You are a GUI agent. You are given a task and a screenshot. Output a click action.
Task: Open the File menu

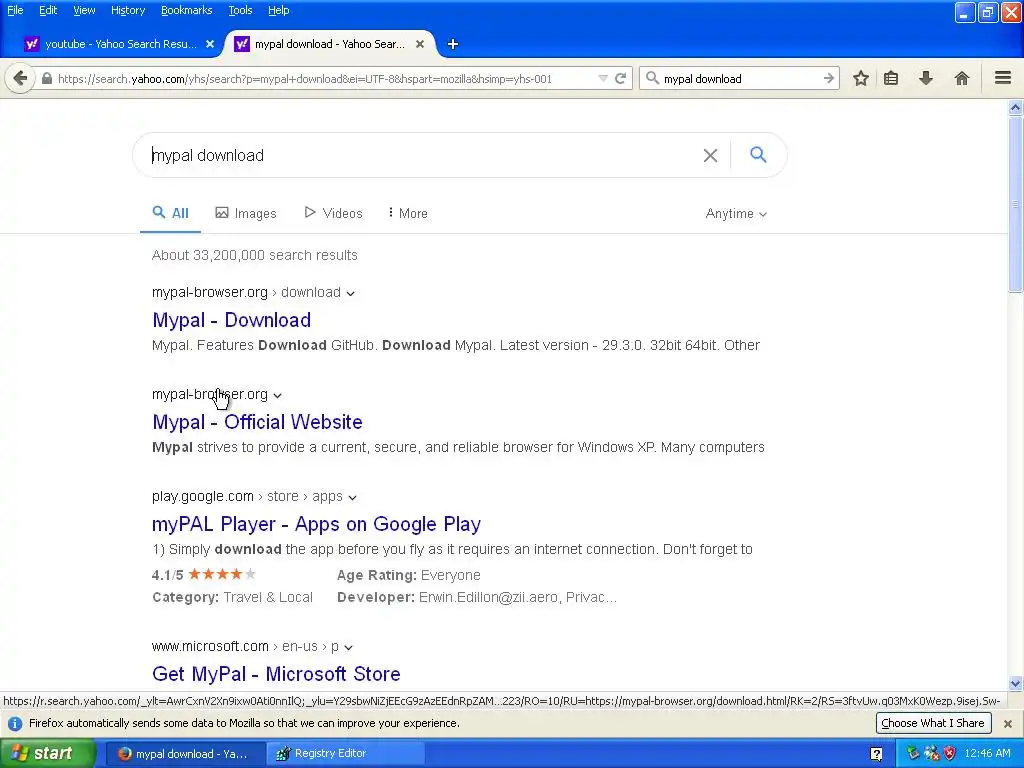click(x=14, y=10)
